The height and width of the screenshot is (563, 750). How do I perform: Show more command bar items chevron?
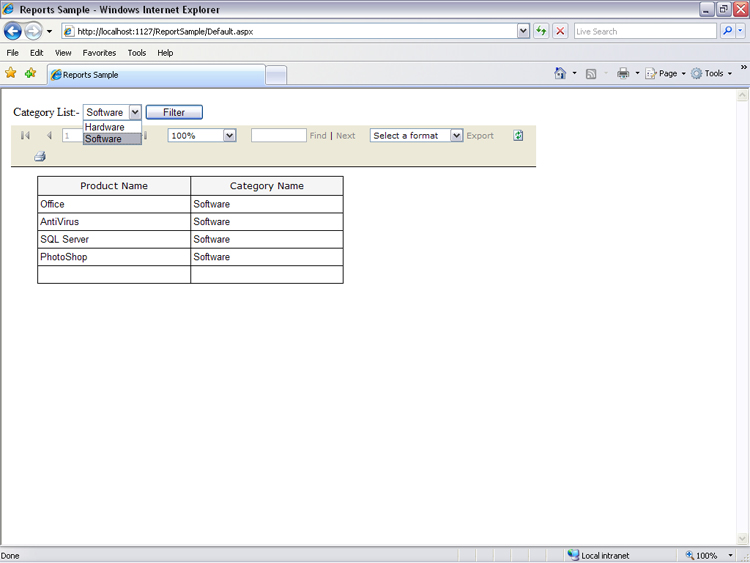pos(744,67)
